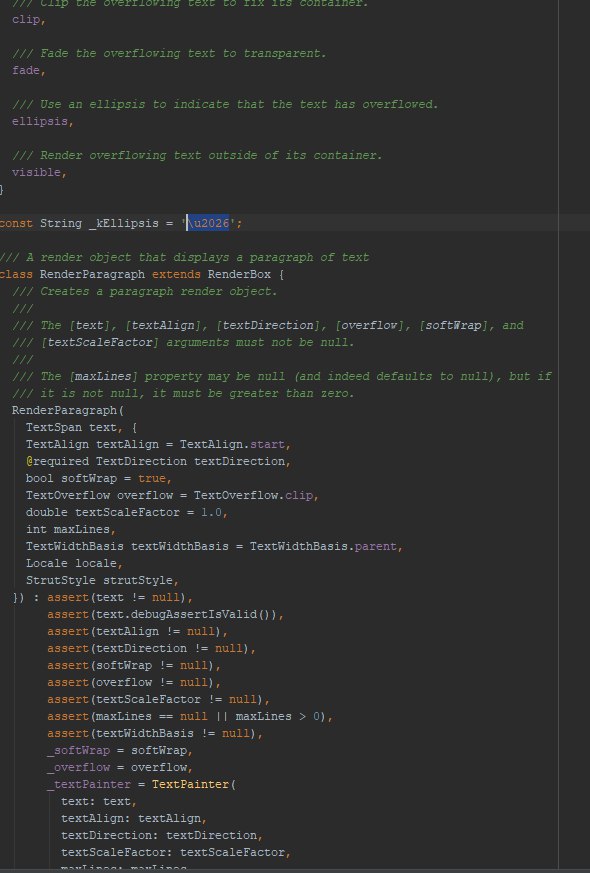Click the 'class' keyword before RenderParagraph
Screen dimensions: 590x873
pyautogui.click(x=16, y=274)
